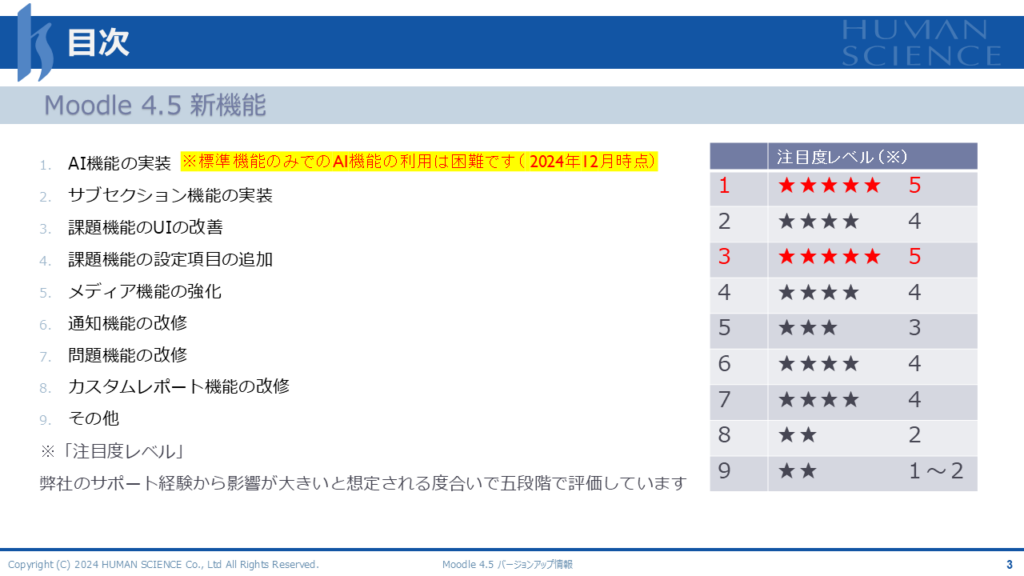Click the four stars in table row 6
Image resolution: width=1024 pixels, height=576 pixels.
point(819,364)
